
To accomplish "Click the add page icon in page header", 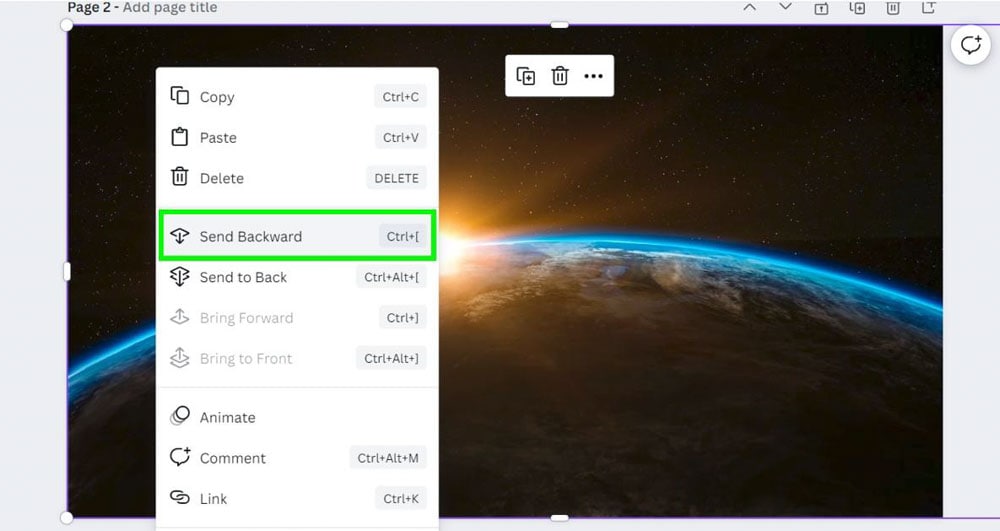I will tap(929, 8).
